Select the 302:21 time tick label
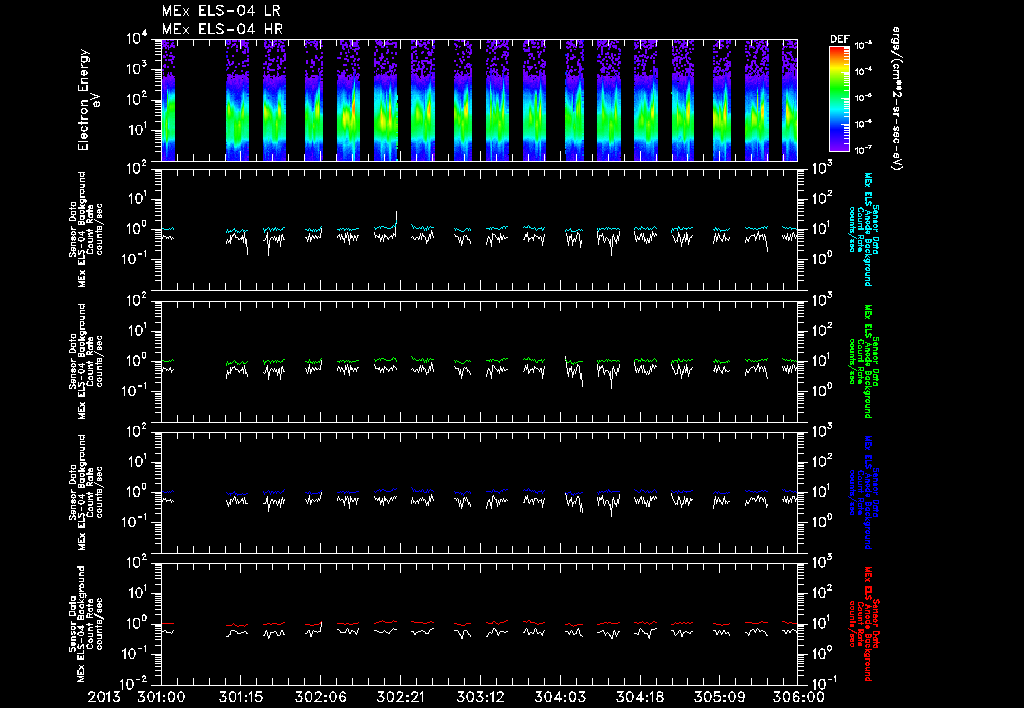Image resolution: width=1024 pixels, height=708 pixels. (400, 698)
